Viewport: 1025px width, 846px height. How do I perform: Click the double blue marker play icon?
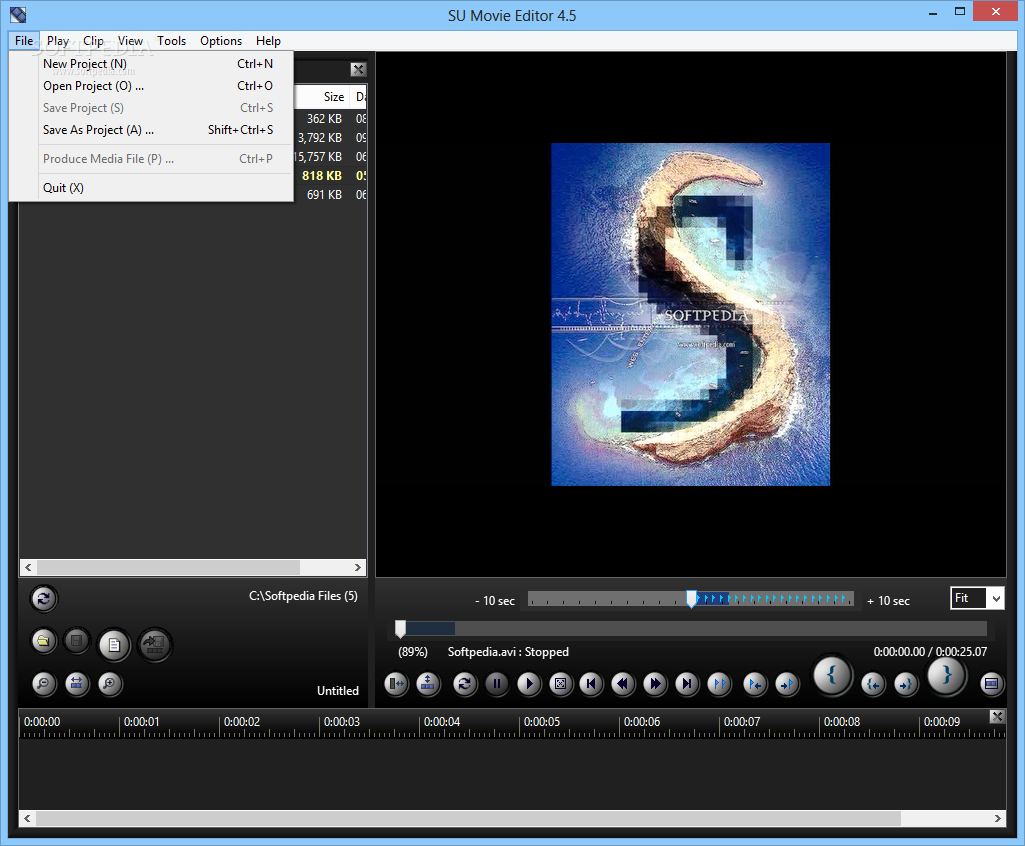point(719,684)
